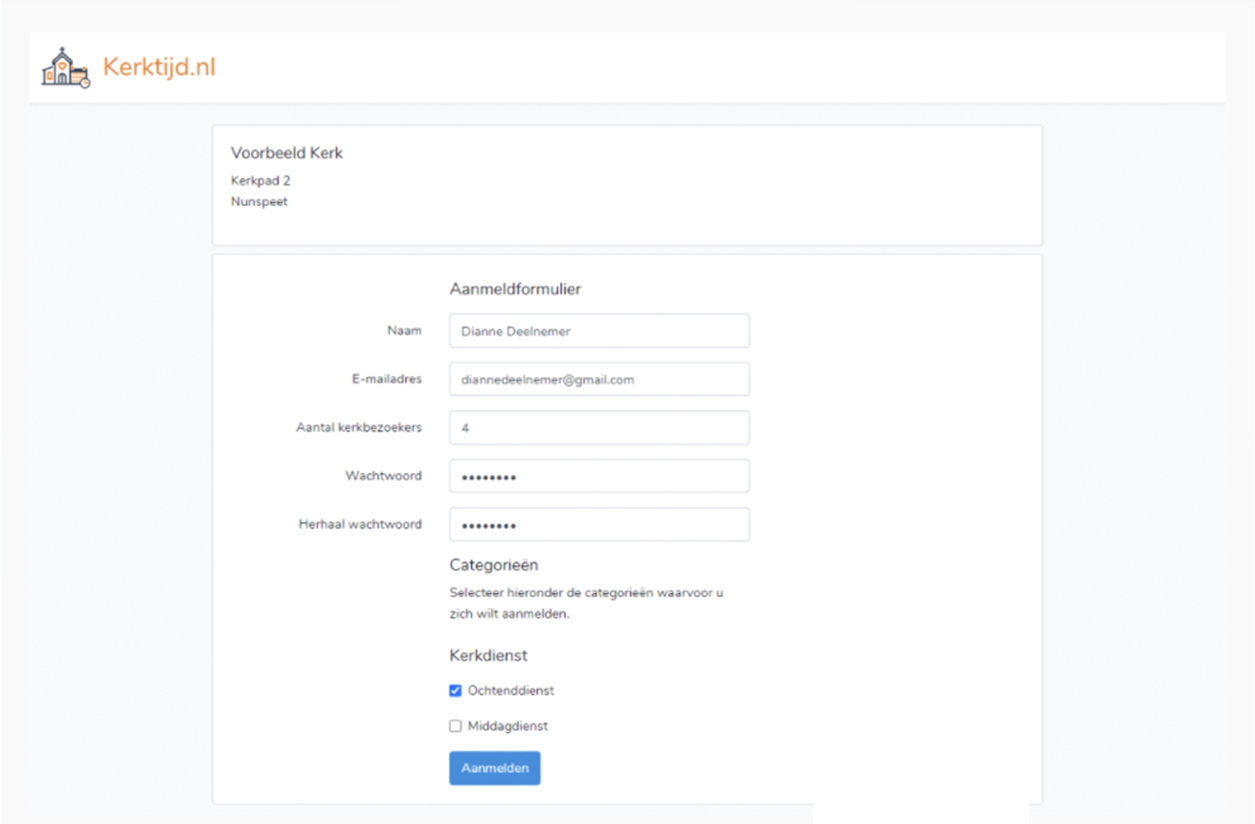1255x824 pixels.
Task: Click the Voorbeeld Kerk heading
Action: (287, 153)
